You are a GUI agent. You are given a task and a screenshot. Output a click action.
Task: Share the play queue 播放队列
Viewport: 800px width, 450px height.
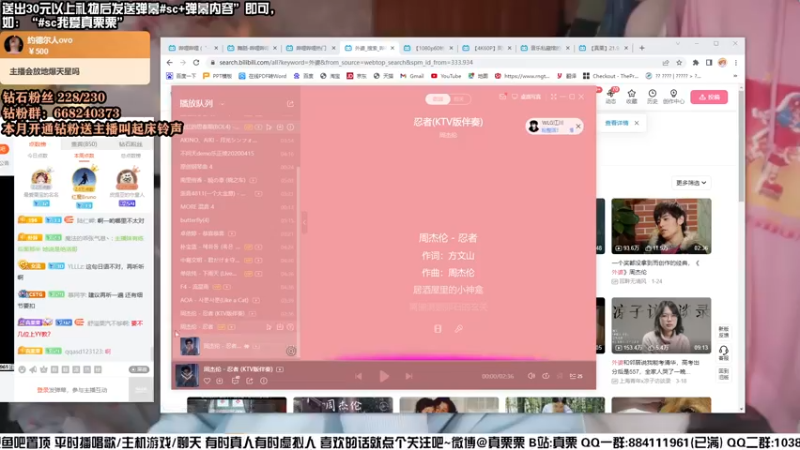click(290, 104)
